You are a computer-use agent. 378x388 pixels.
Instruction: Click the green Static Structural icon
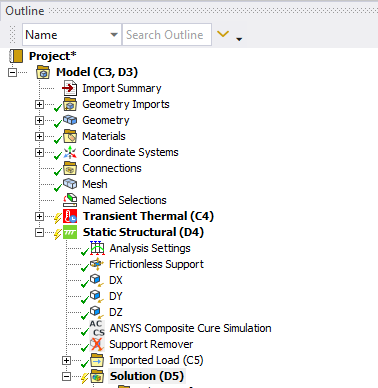[x=70, y=232]
